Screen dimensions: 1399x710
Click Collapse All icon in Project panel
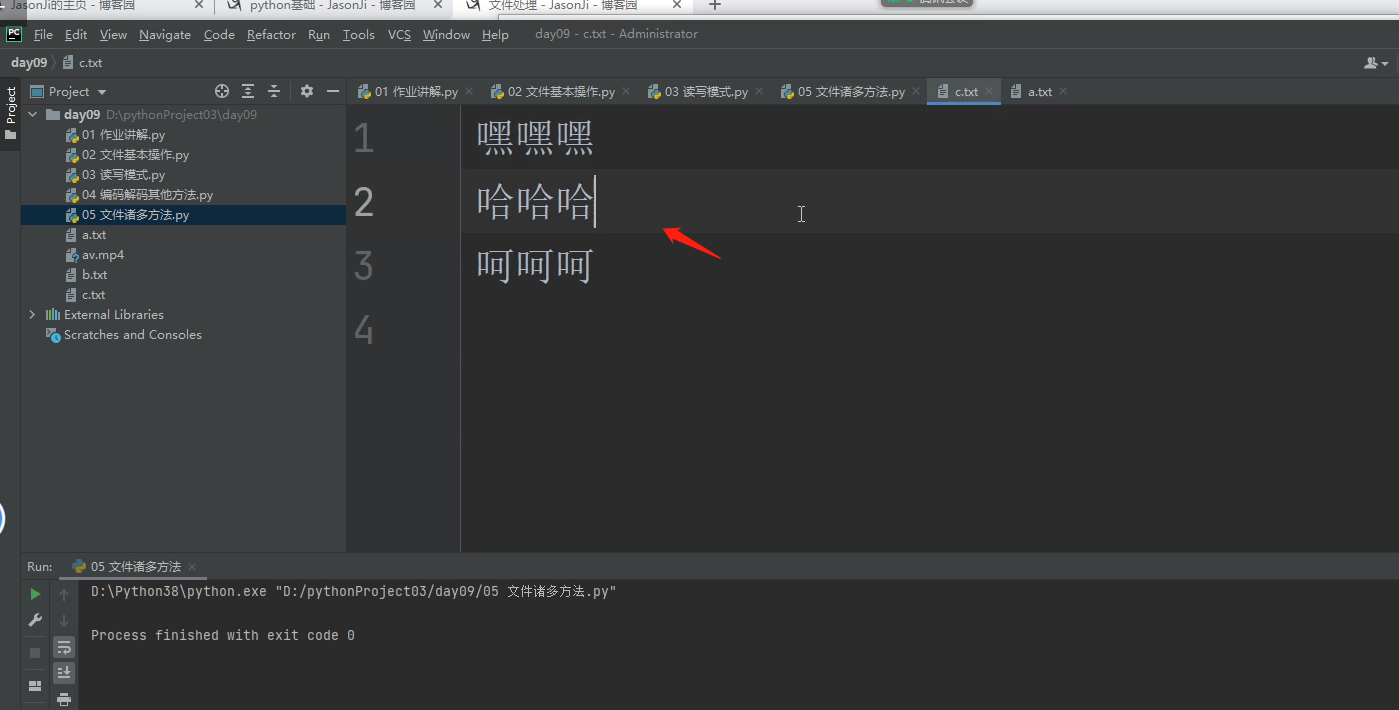coord(274,91)
